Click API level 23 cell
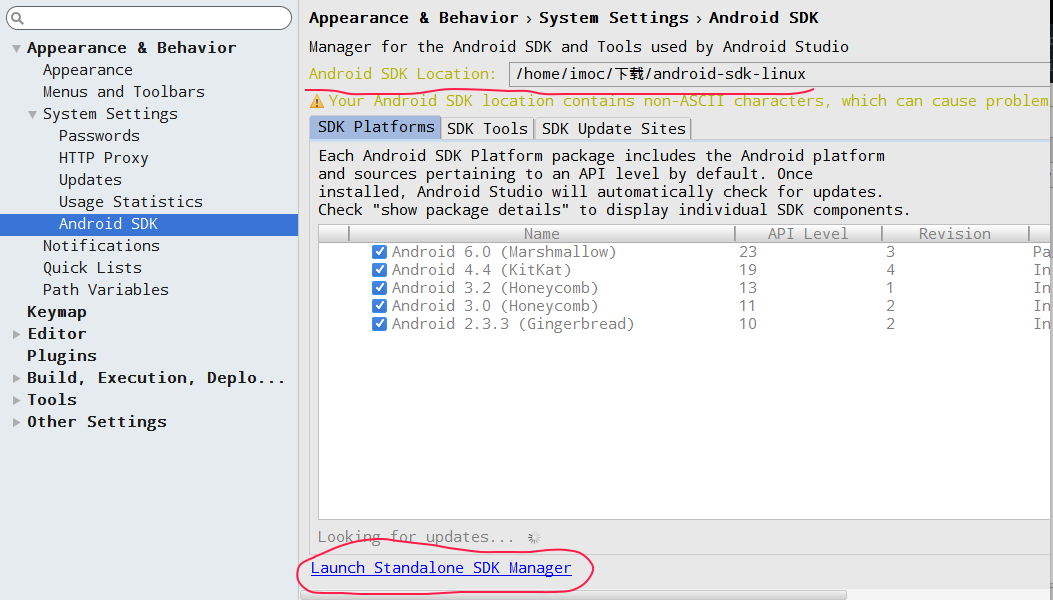 748,252
